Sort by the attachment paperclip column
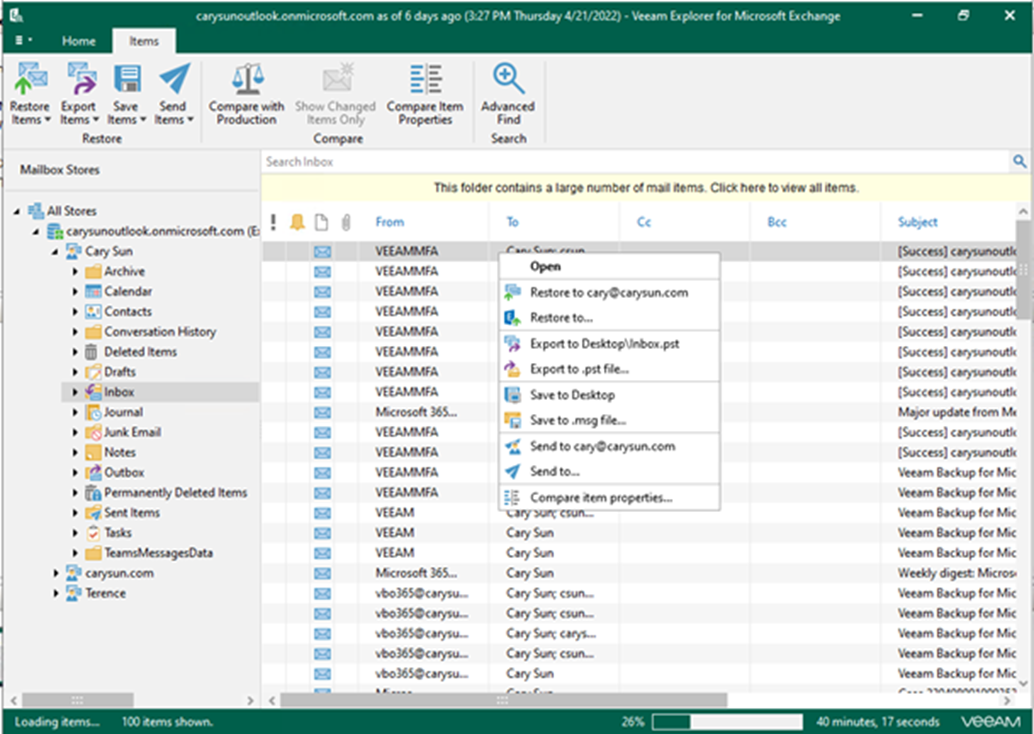 [346, 222]
